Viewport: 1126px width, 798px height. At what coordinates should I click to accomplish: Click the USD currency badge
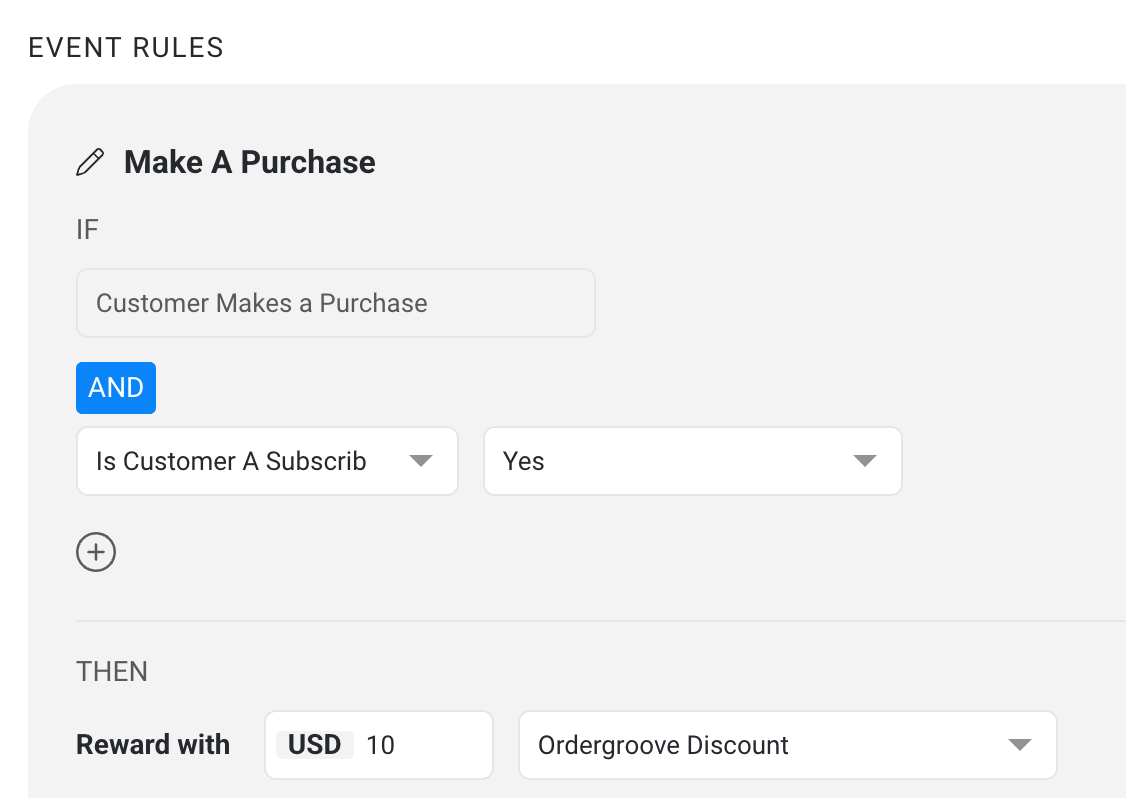(315, 745)
